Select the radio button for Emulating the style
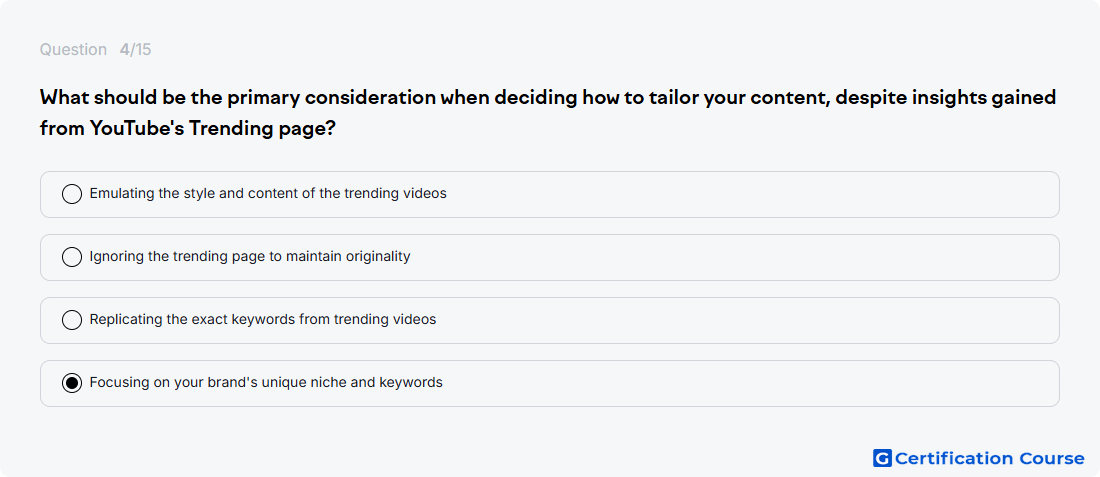The width and height of the screenshot is (1100, 477). point(72,194)
